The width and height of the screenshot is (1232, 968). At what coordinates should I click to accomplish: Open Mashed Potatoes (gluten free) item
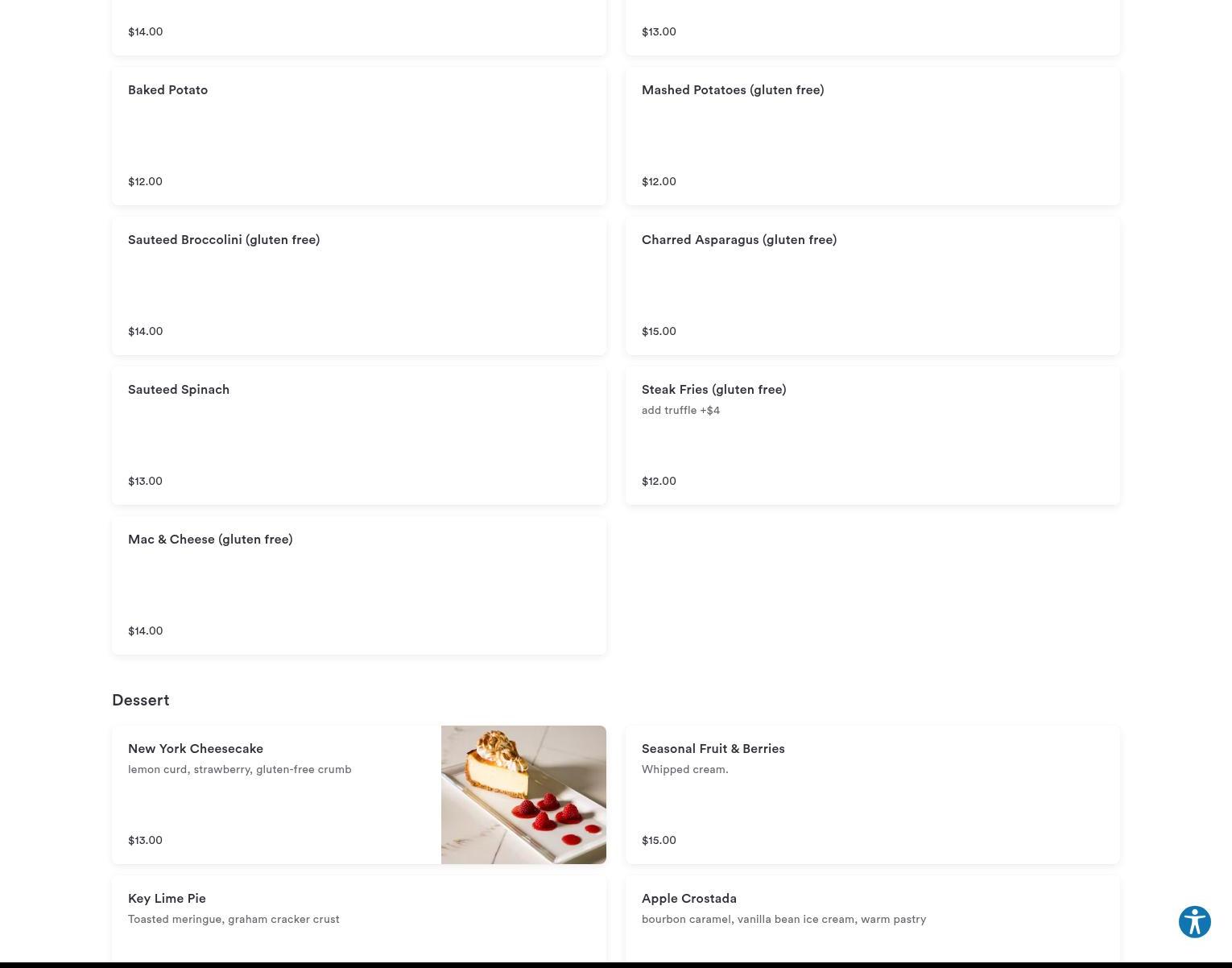coord(873,136)
